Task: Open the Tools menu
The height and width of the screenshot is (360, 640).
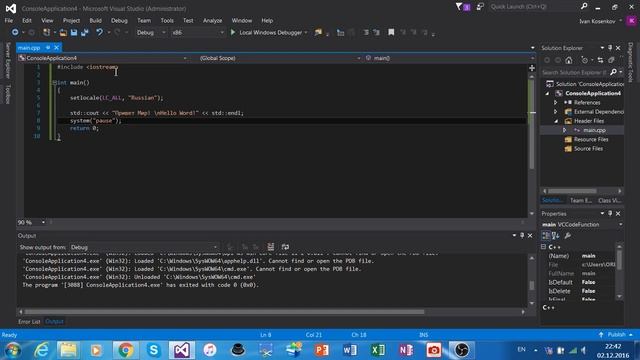Action: (x=167, y=20)
